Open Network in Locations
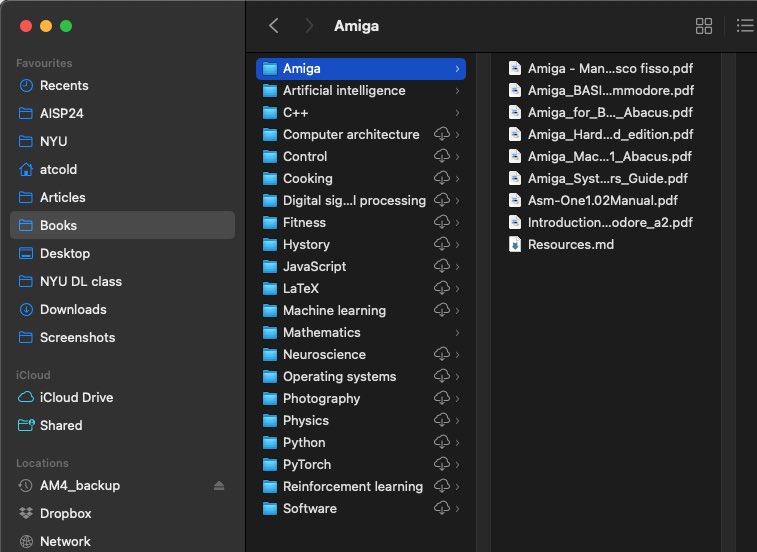Viewport: 757px width, 552px height. (x=122, y=541)
